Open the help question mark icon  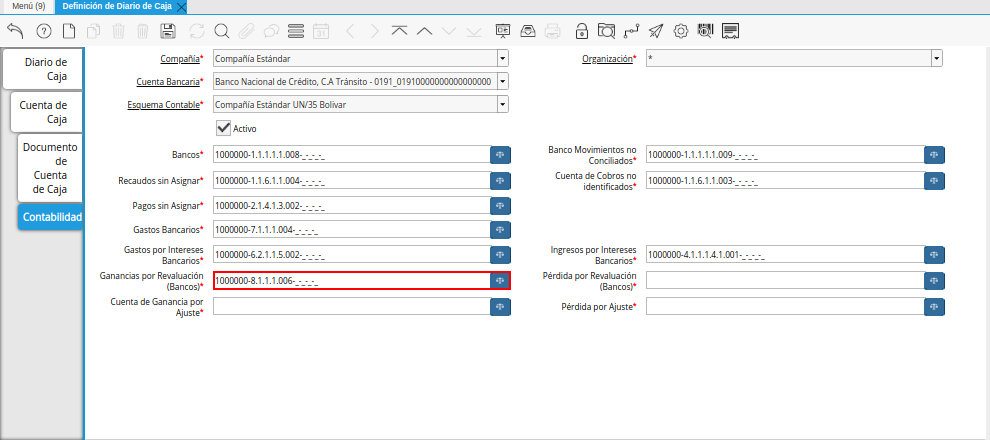[43, 31]
